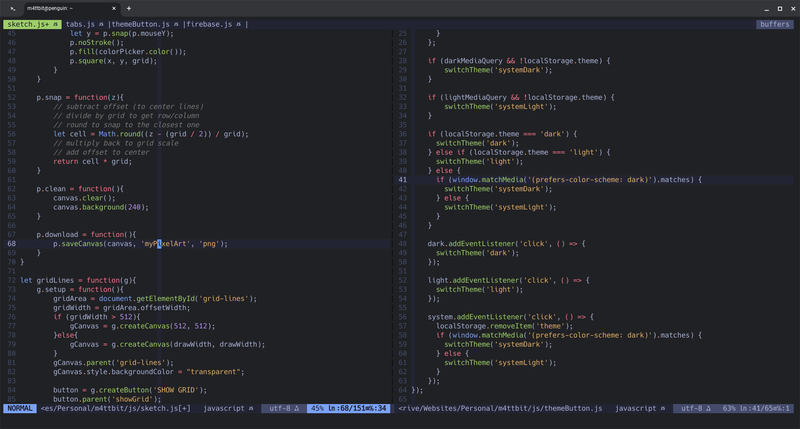Click the sketch.js[+] file path in statusline

pos(115,408)
